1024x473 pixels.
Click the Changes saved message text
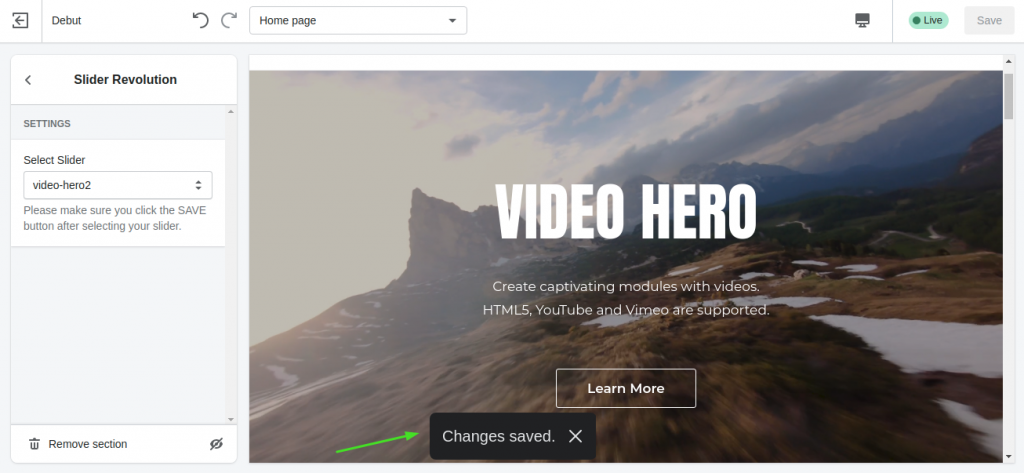[498, 436]
